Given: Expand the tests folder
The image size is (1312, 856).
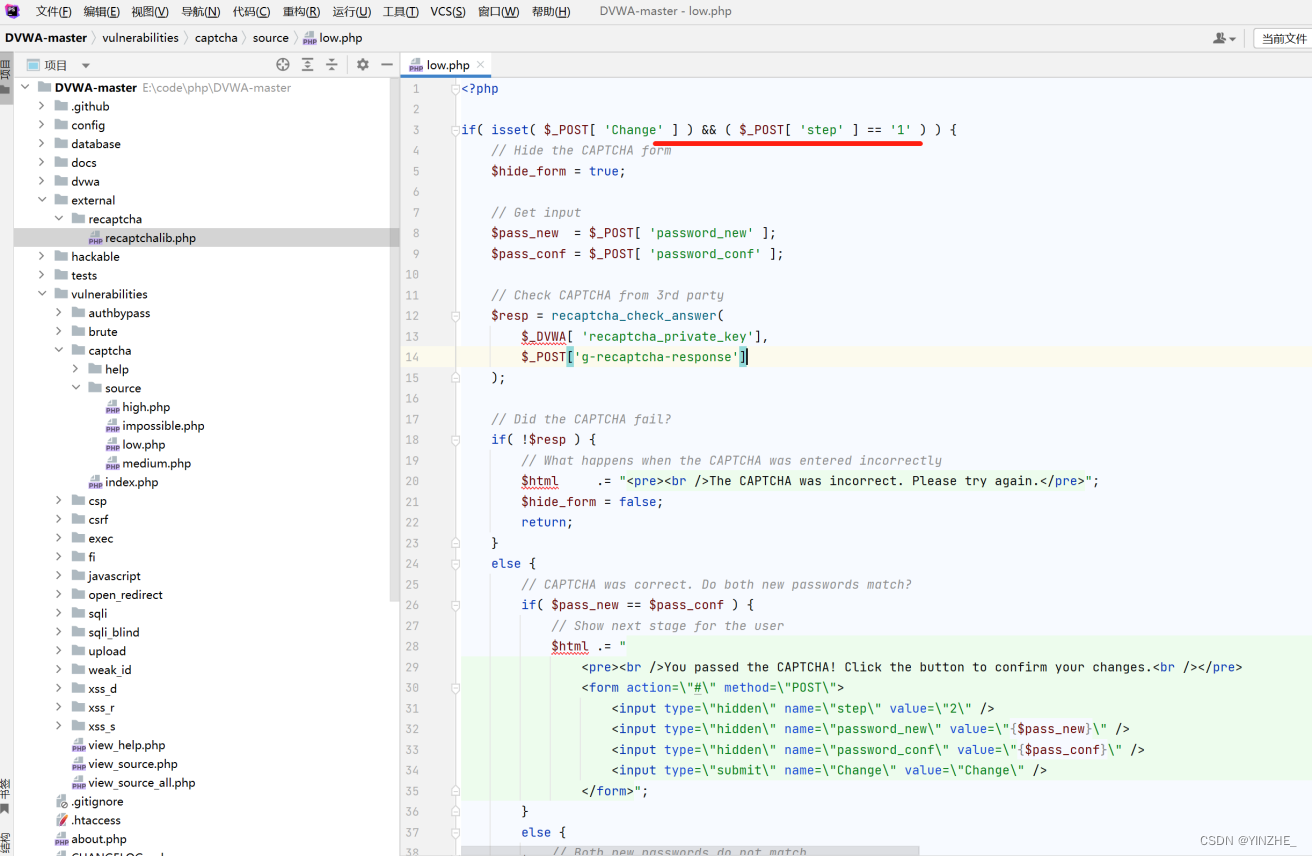Looking at the screenshot, I should pos(42,275).
